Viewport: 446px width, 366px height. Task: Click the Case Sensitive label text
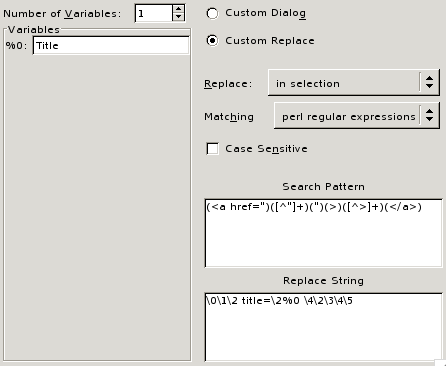click(266, 149)
